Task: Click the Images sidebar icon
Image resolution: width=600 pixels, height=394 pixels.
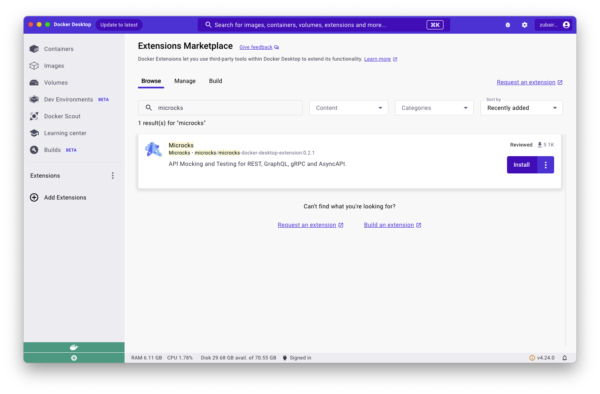Action: [x=34, y=66]
